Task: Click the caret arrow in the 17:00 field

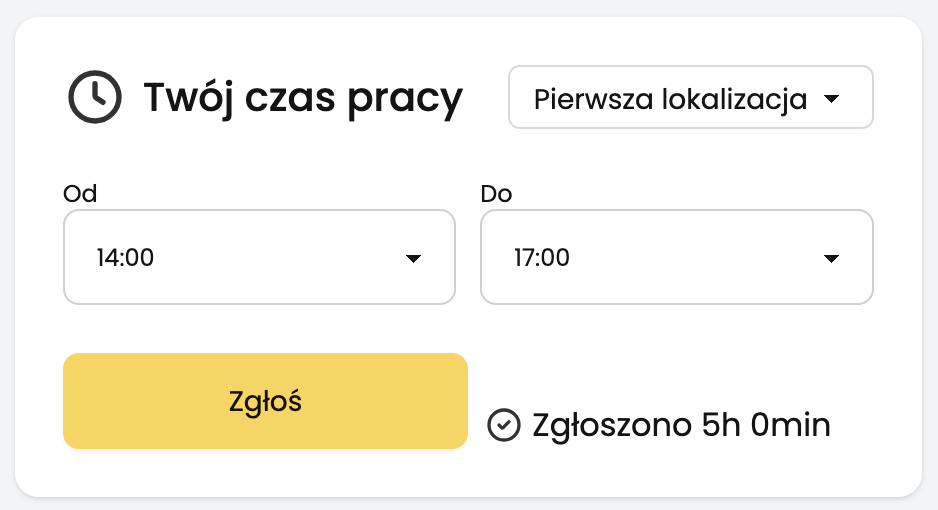Action: point(831,258)
